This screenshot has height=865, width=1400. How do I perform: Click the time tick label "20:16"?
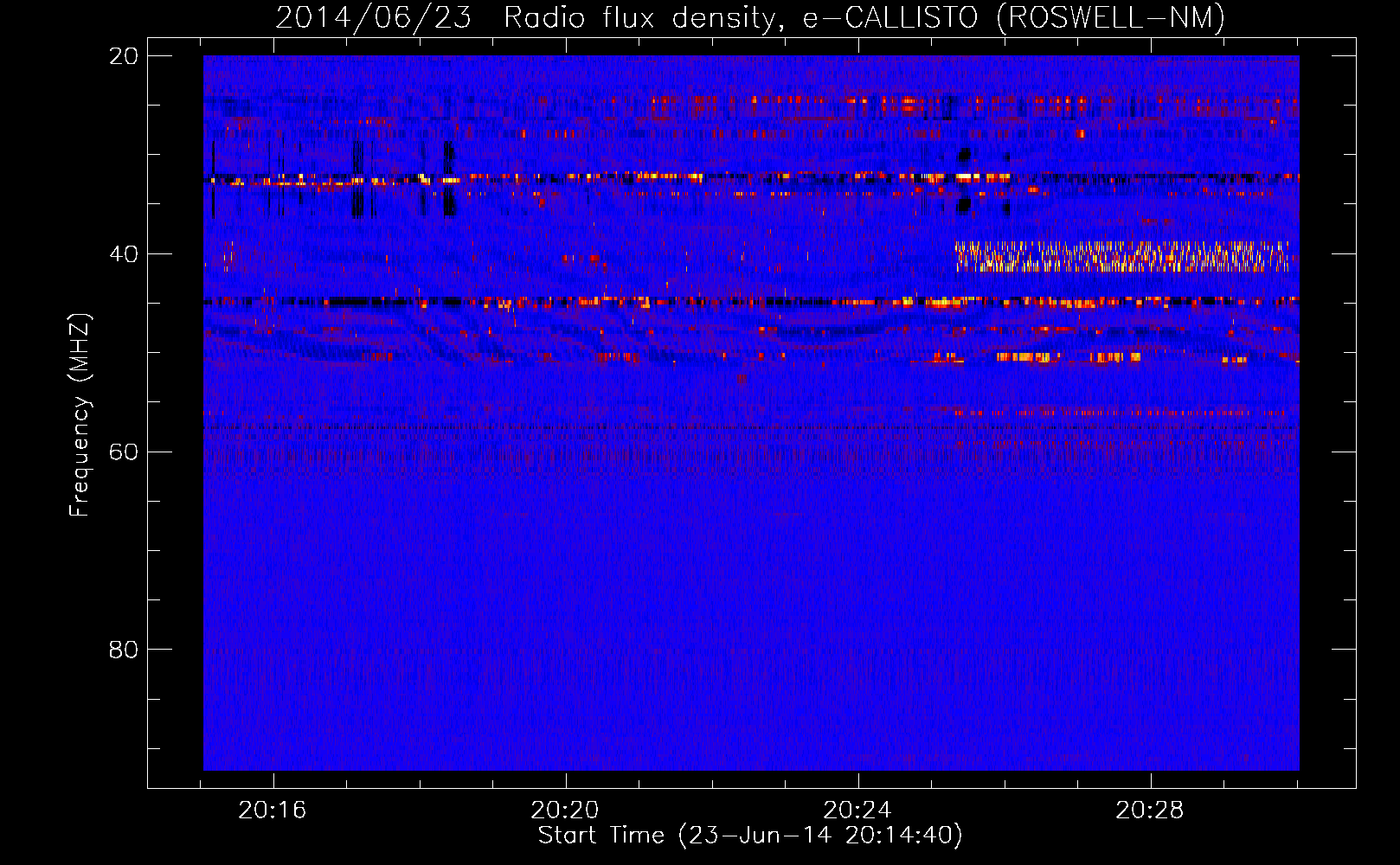(273, 810)
